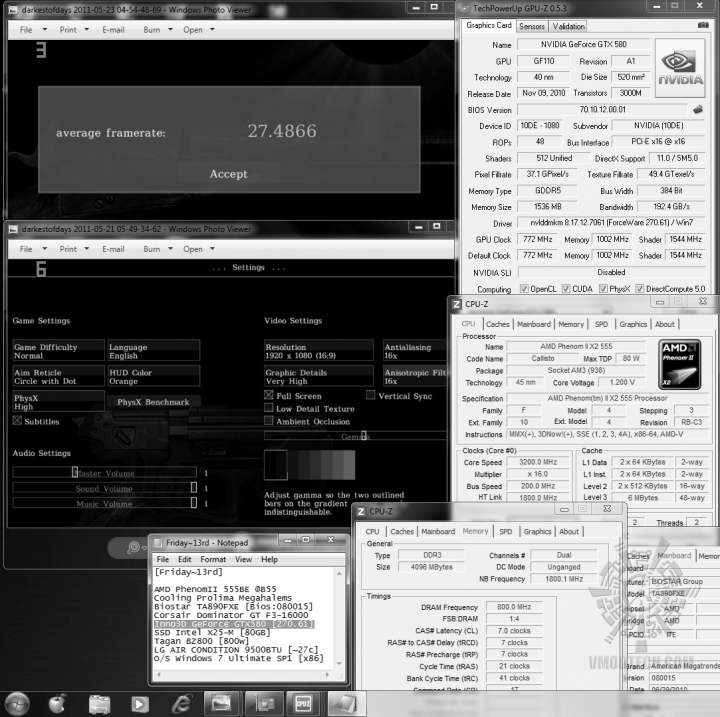Click Notepad's vertical scrollbar track
The width and height of the screenshot is (720, 717).
pyautogui.click(x=339, y=618)
